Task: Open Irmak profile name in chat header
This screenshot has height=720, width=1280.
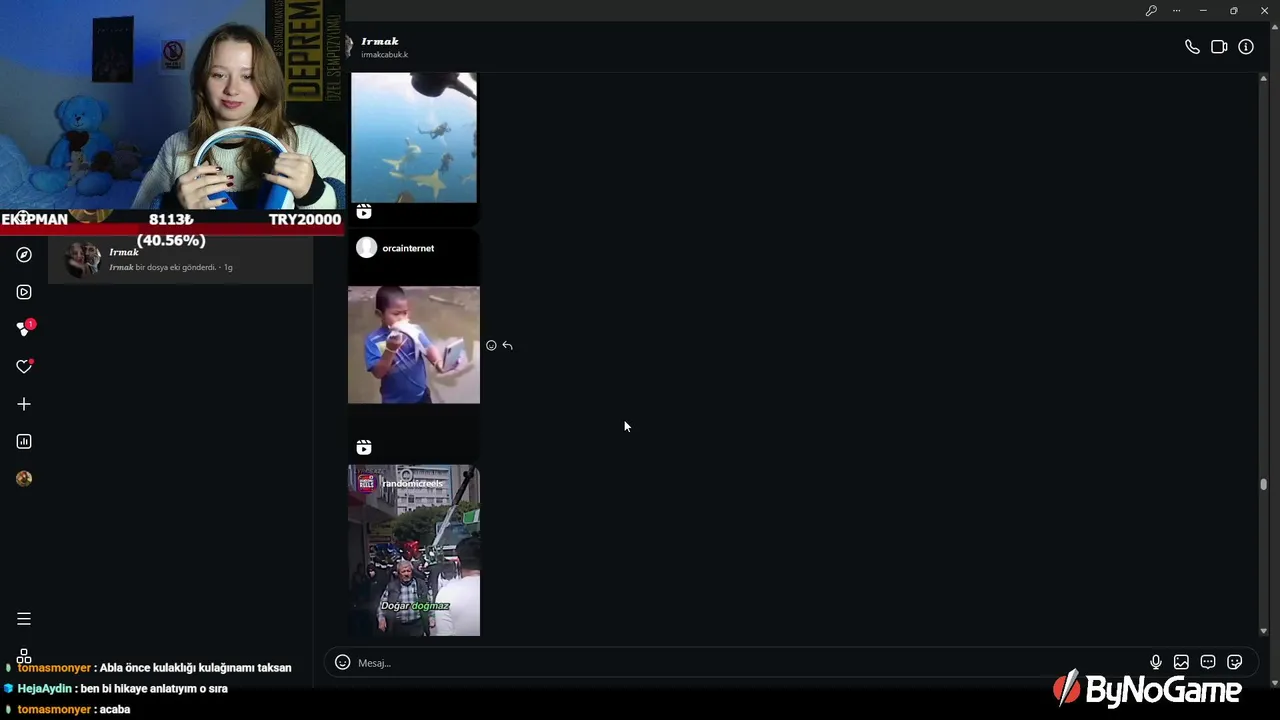Action: point(380,41)
